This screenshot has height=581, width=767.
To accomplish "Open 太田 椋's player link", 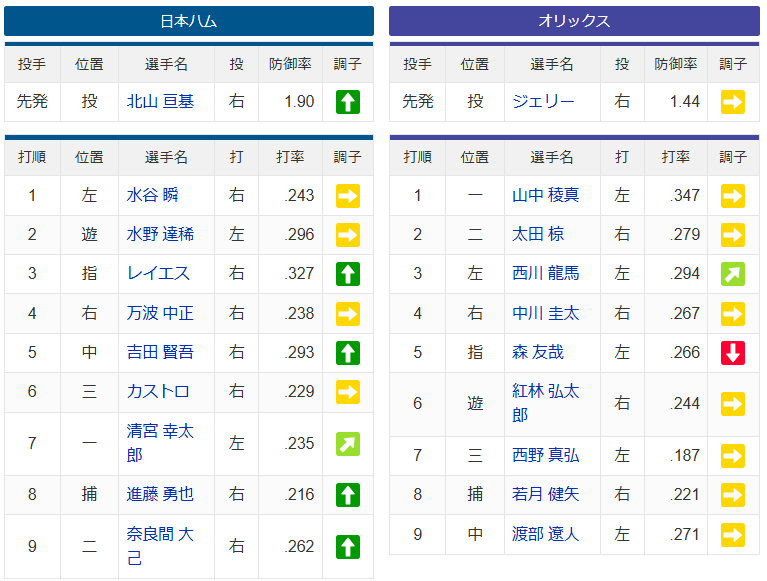I will click(538, 234).
